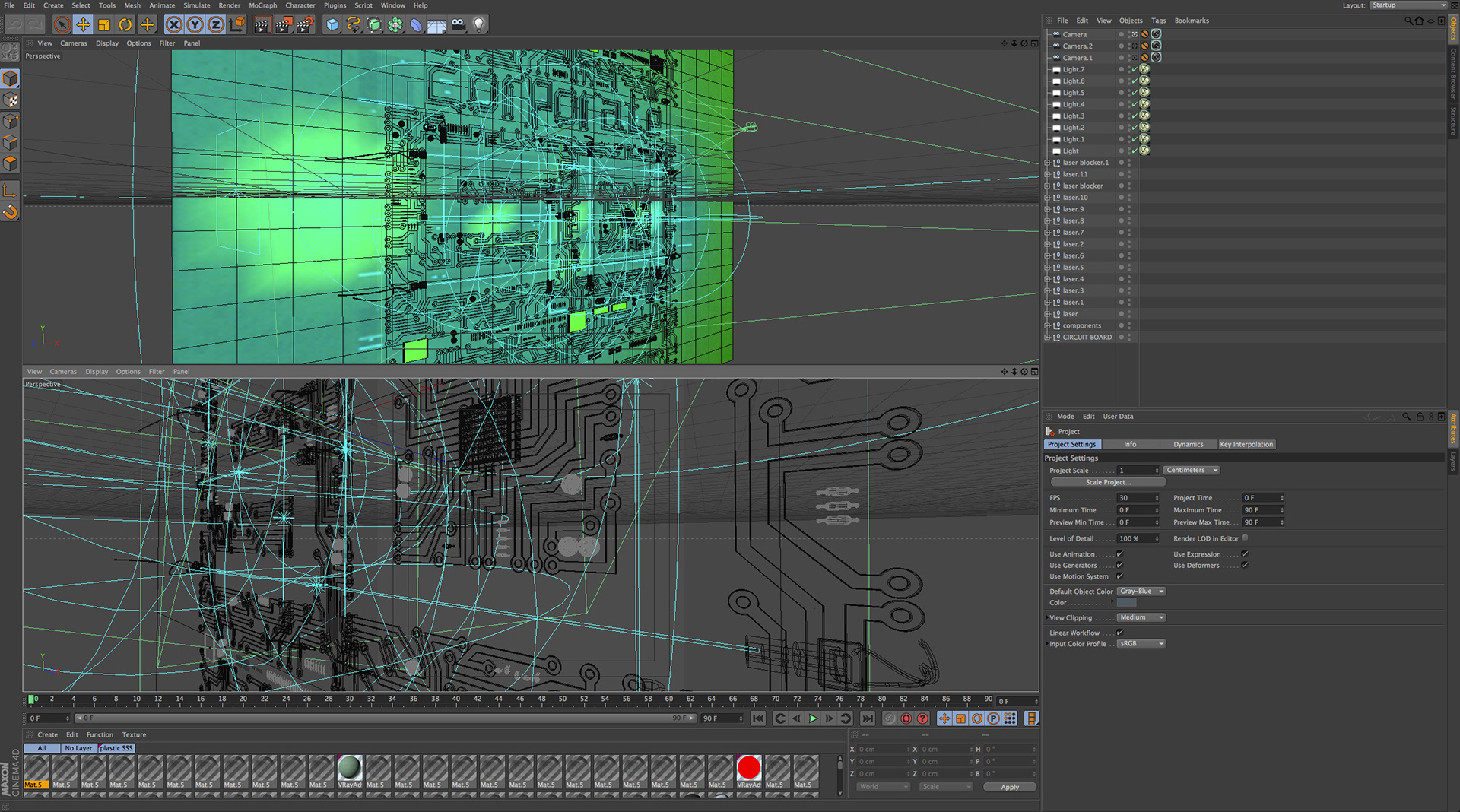The image size is (1460, 812).
Task: Click the Scale Project button
Action: point(1107,482)
